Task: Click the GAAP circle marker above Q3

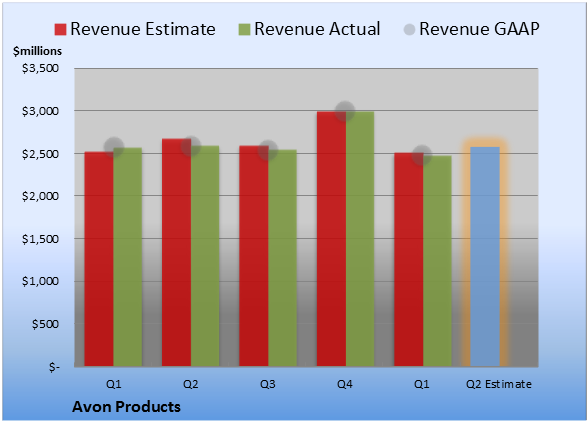Action: pos(268,150)
